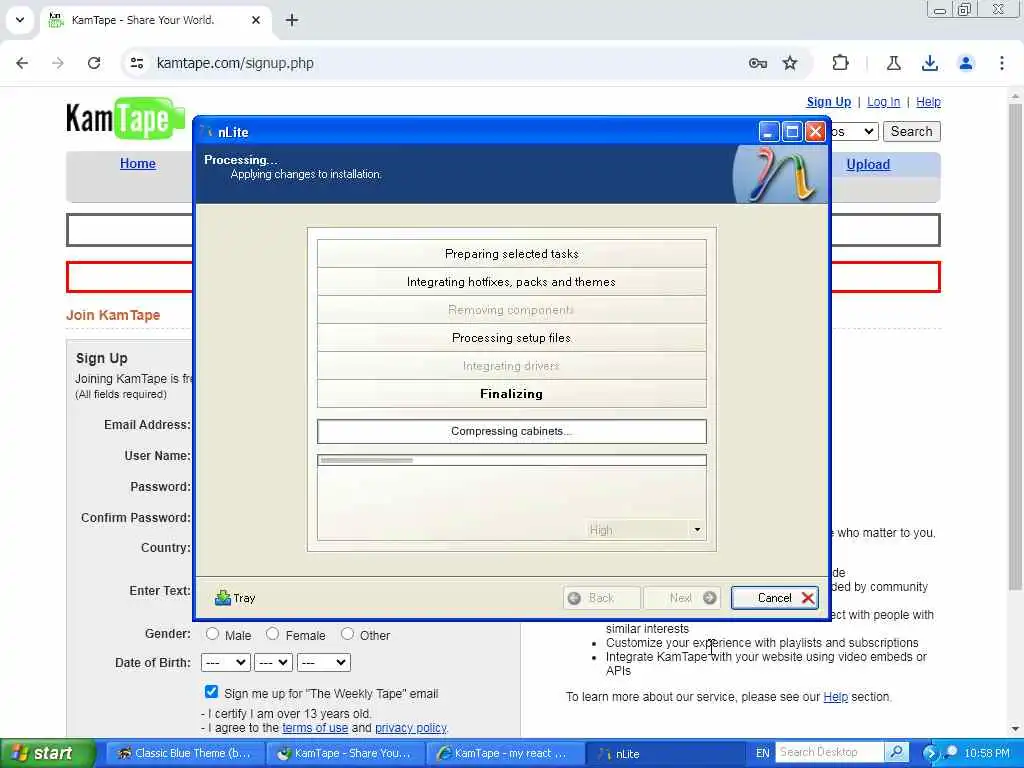Open the terms of use link
This screenshot has height=768, width=1024.
tap(315, 728)
